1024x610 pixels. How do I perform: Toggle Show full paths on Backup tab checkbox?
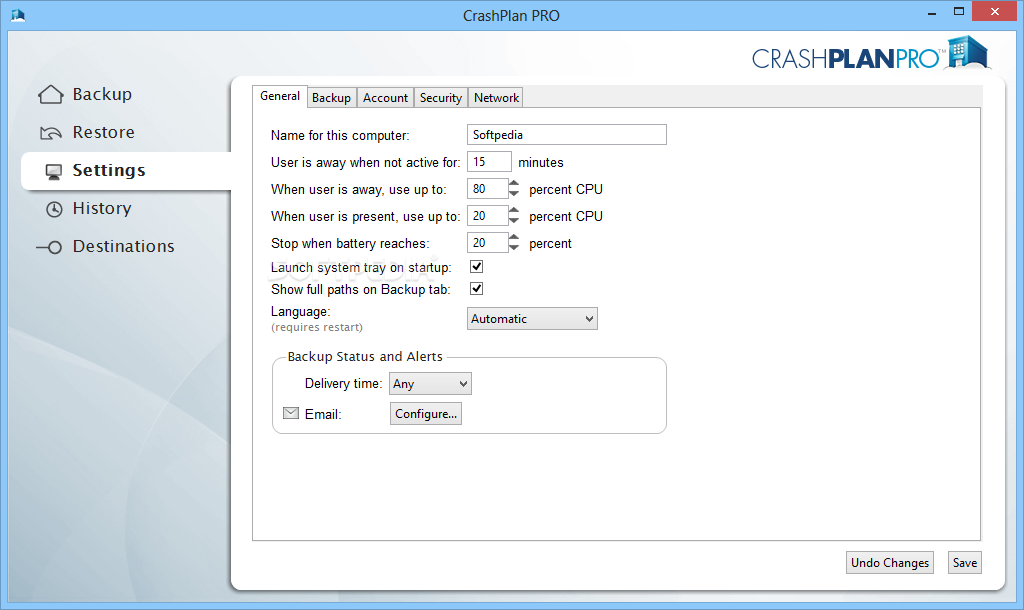[x=477, y=289]
